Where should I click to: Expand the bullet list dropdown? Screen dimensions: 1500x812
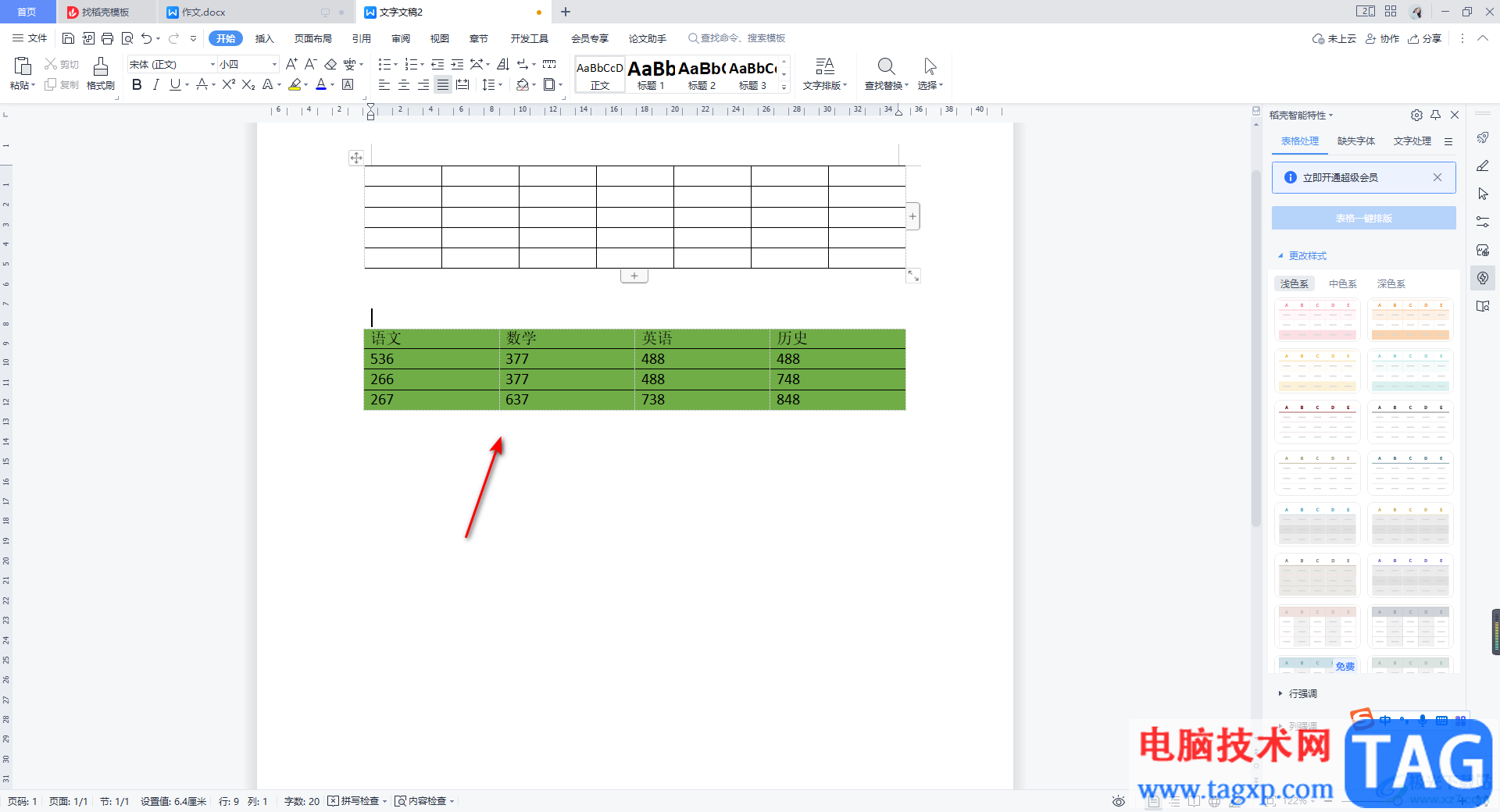pyautogui.click(x=395, y=65)
